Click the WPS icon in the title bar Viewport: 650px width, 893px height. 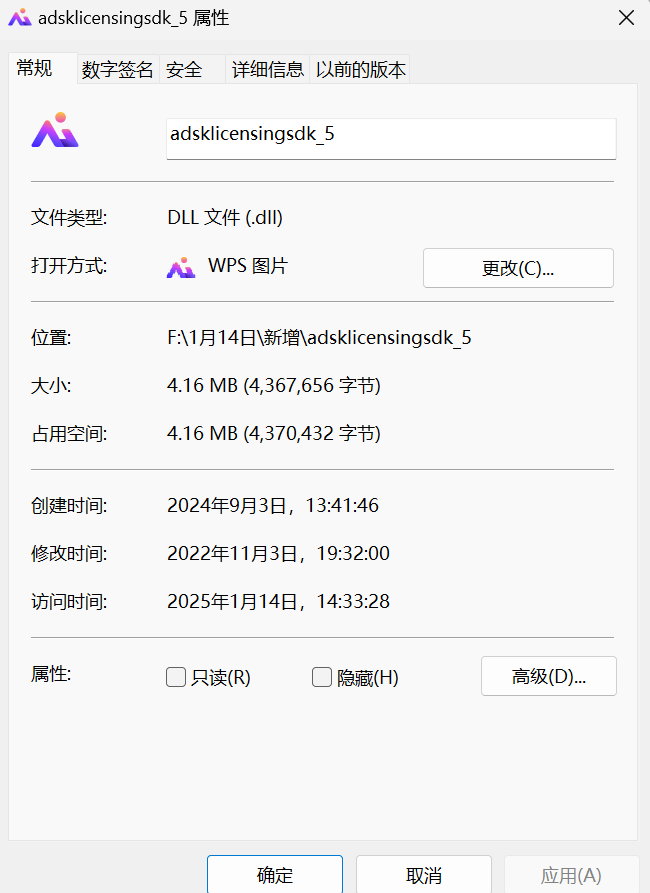pyautogui.click(x=19, y=17)
